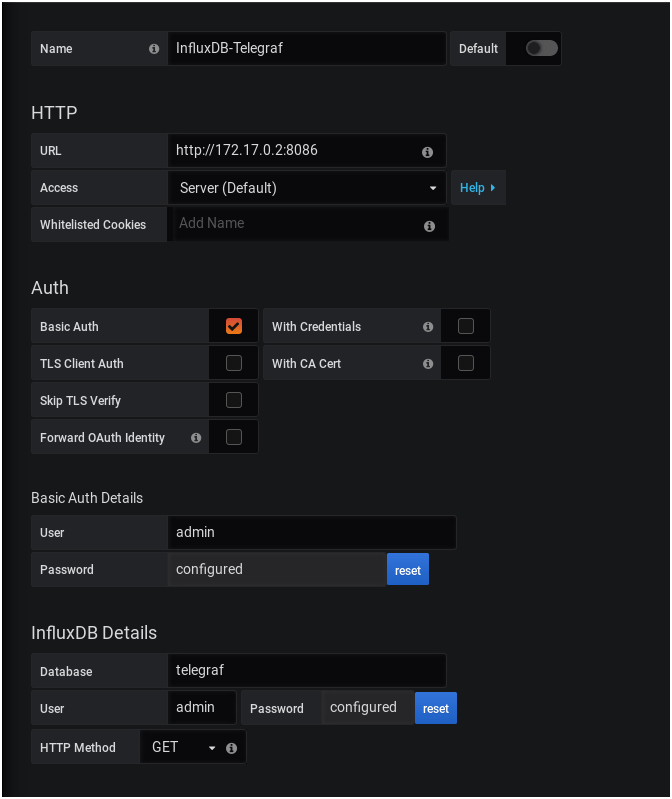Click the Whitelisted Cookies info icon
The height and width of the screenshot is (799, 672).
click(x=429, y=226)
